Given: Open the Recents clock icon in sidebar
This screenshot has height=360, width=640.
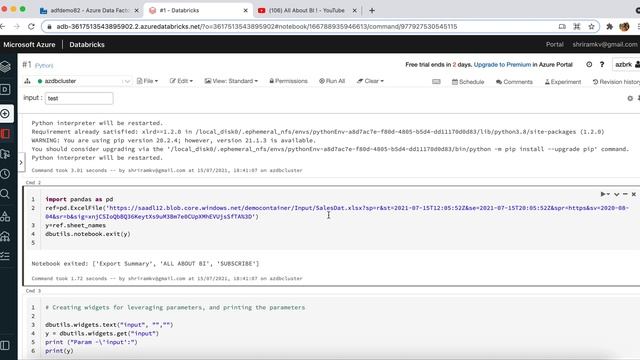Looking at the screenshot, I should click(5, 174).
